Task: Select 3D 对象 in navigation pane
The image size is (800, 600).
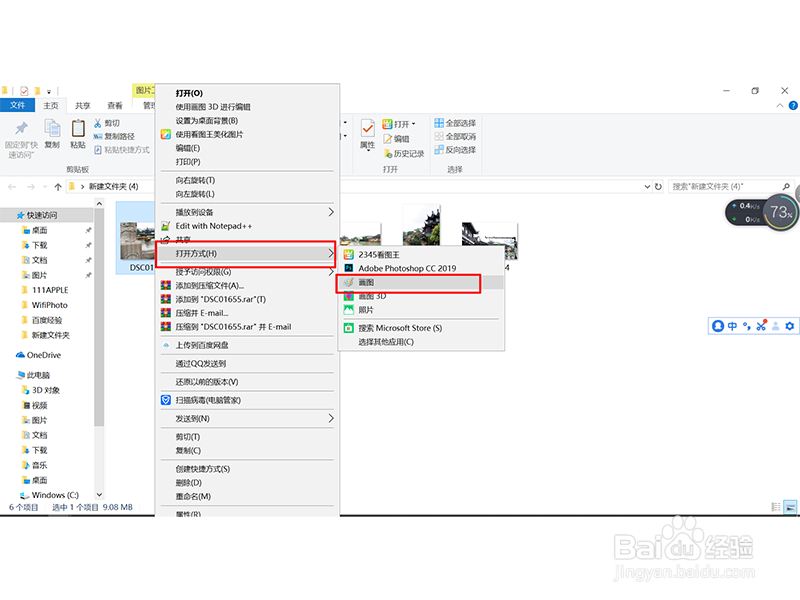Action: coord(41,390)
